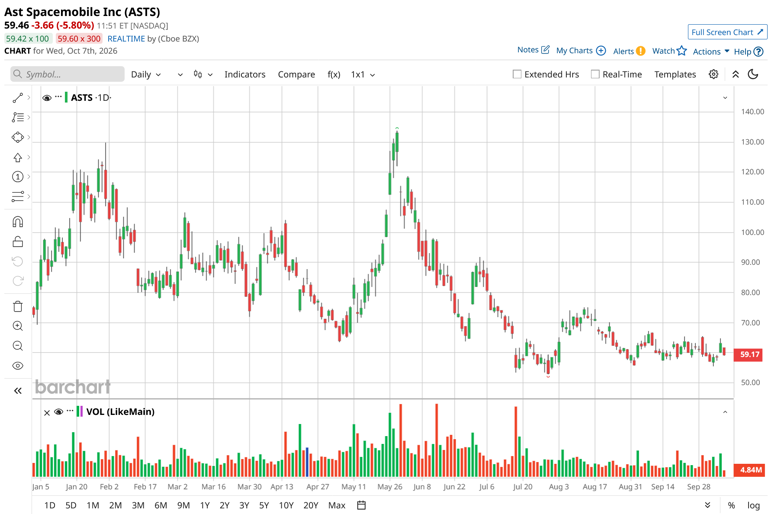This screenshot has width=768, height=514.
Task: Select the 5Y range
Action: click(x=264, y=505)
